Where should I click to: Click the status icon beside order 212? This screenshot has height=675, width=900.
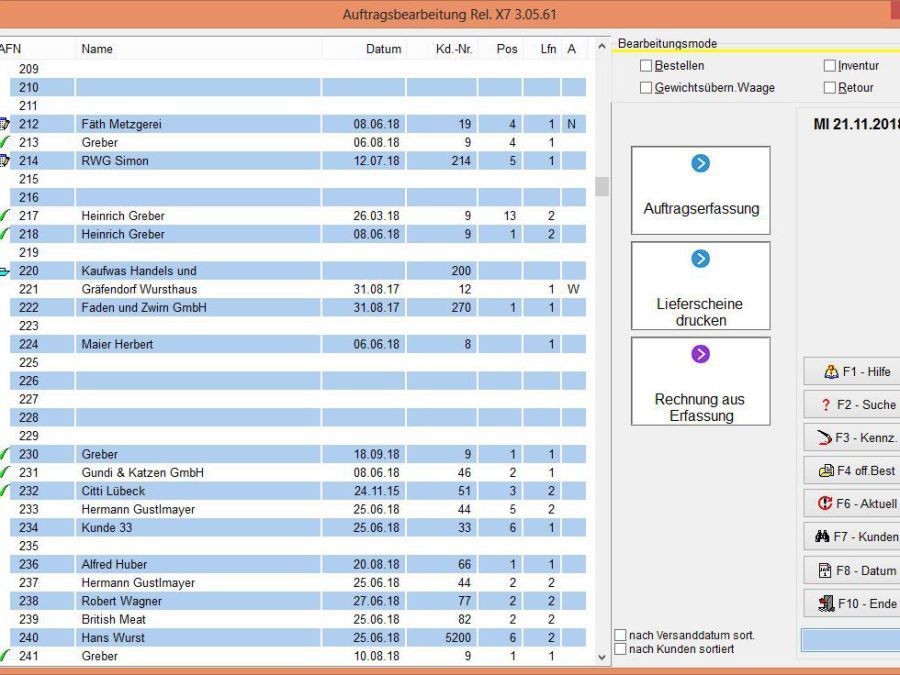pyautogui.click(x=4, y=124)
